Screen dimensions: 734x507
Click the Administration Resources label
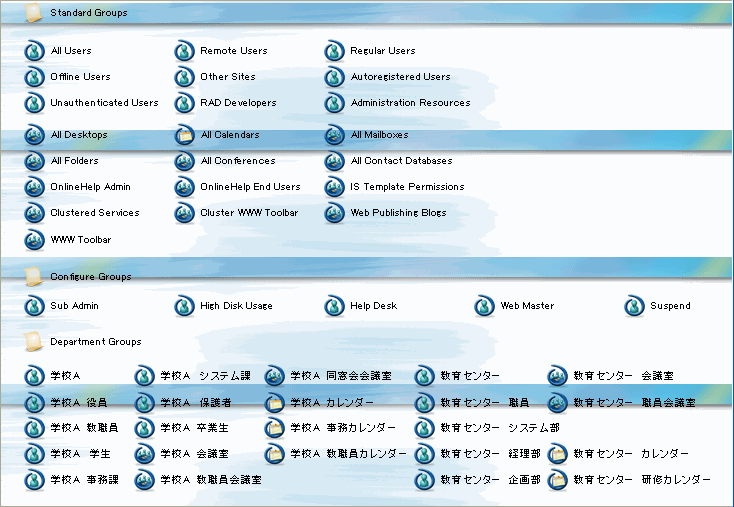tap(410, 103)
